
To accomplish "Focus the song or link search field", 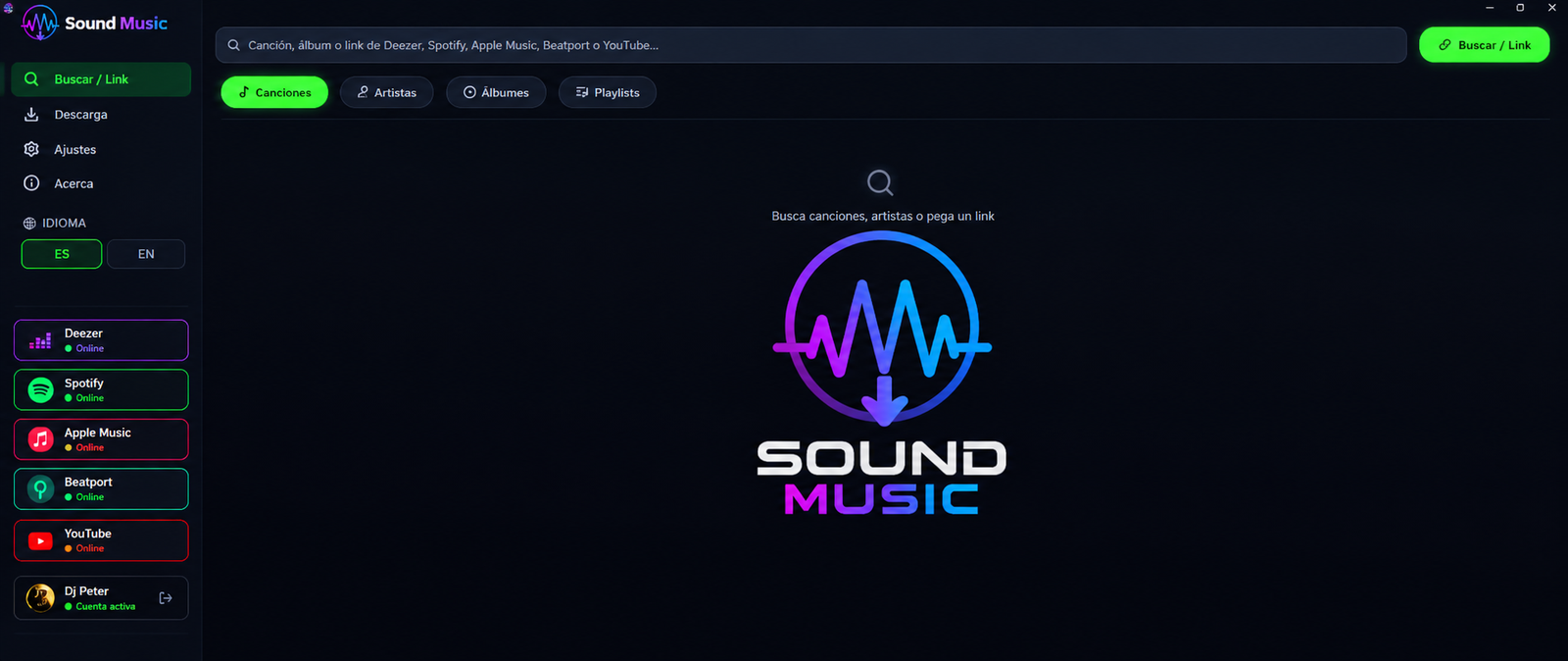I will pyautogui.click(x=810, y=45).
